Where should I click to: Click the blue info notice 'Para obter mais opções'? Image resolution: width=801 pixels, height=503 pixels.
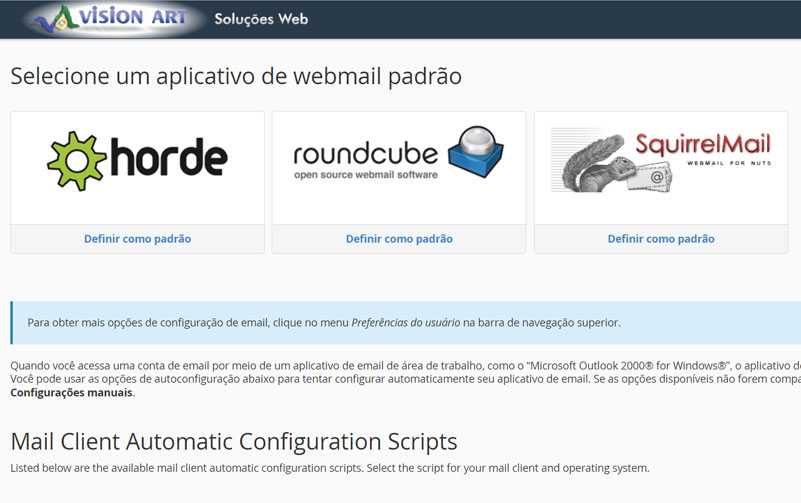[x=406, y=323]
